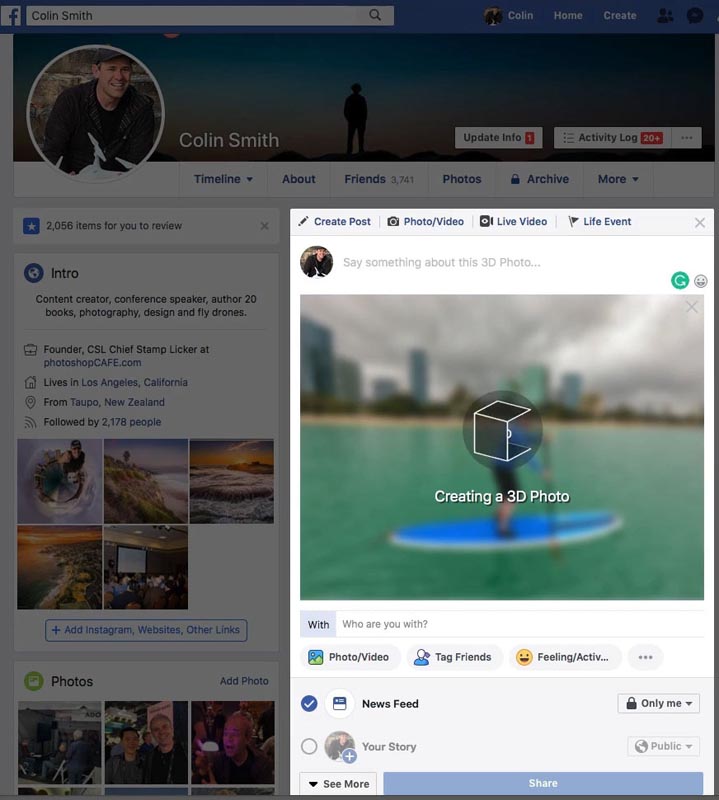Open the Activity Log button
This screenshot has width=719, height=800.
tap(613, 138)
